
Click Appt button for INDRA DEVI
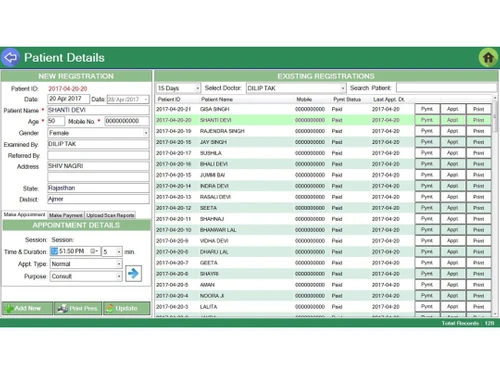[x=452, y=186]
